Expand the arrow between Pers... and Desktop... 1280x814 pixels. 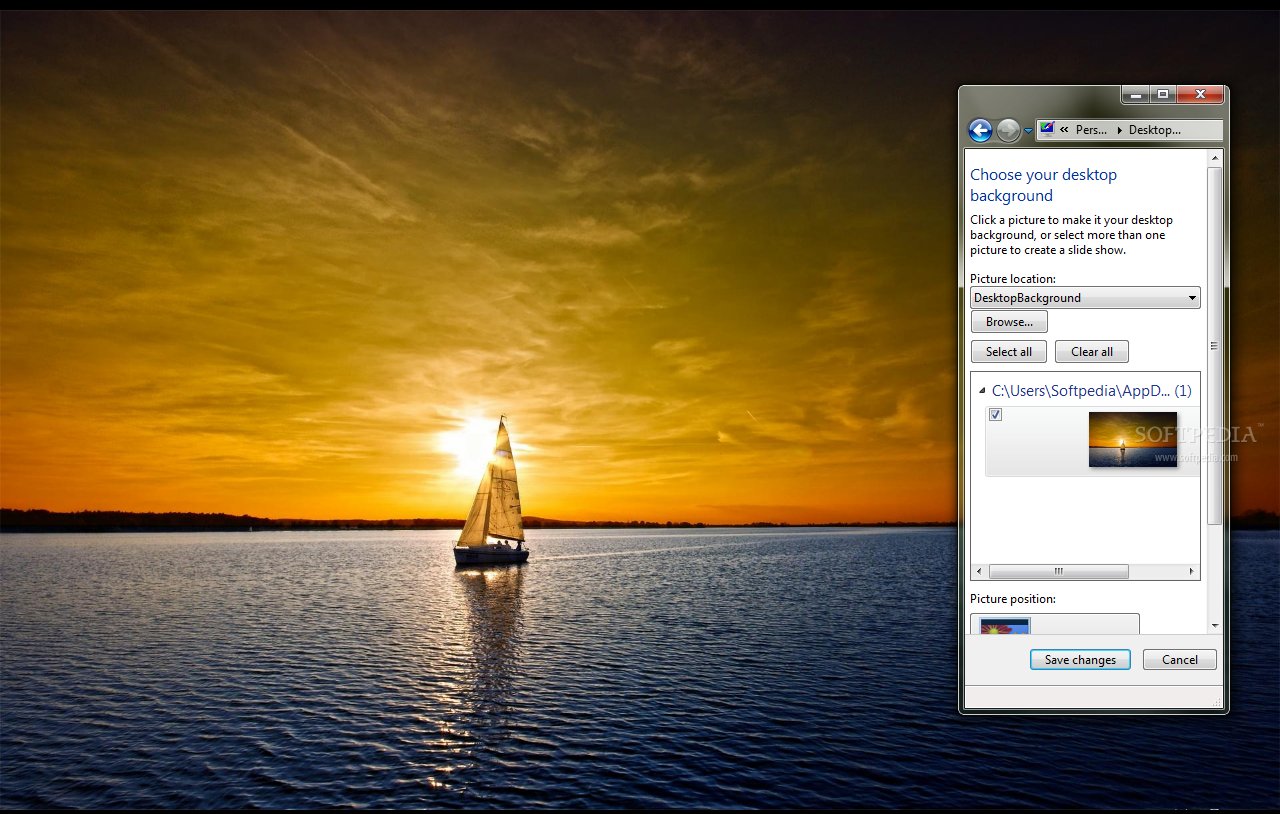click(x=1119, y=130)
